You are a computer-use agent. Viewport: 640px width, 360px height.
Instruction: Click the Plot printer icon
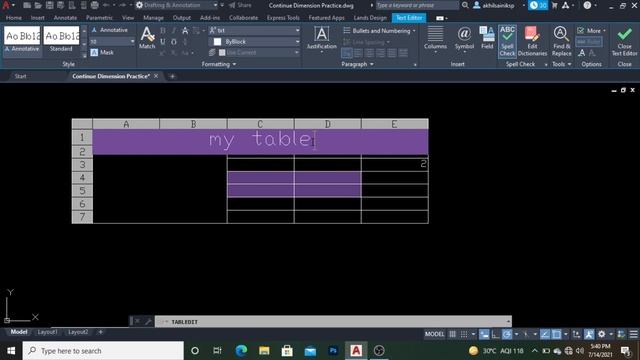point(95,5)
